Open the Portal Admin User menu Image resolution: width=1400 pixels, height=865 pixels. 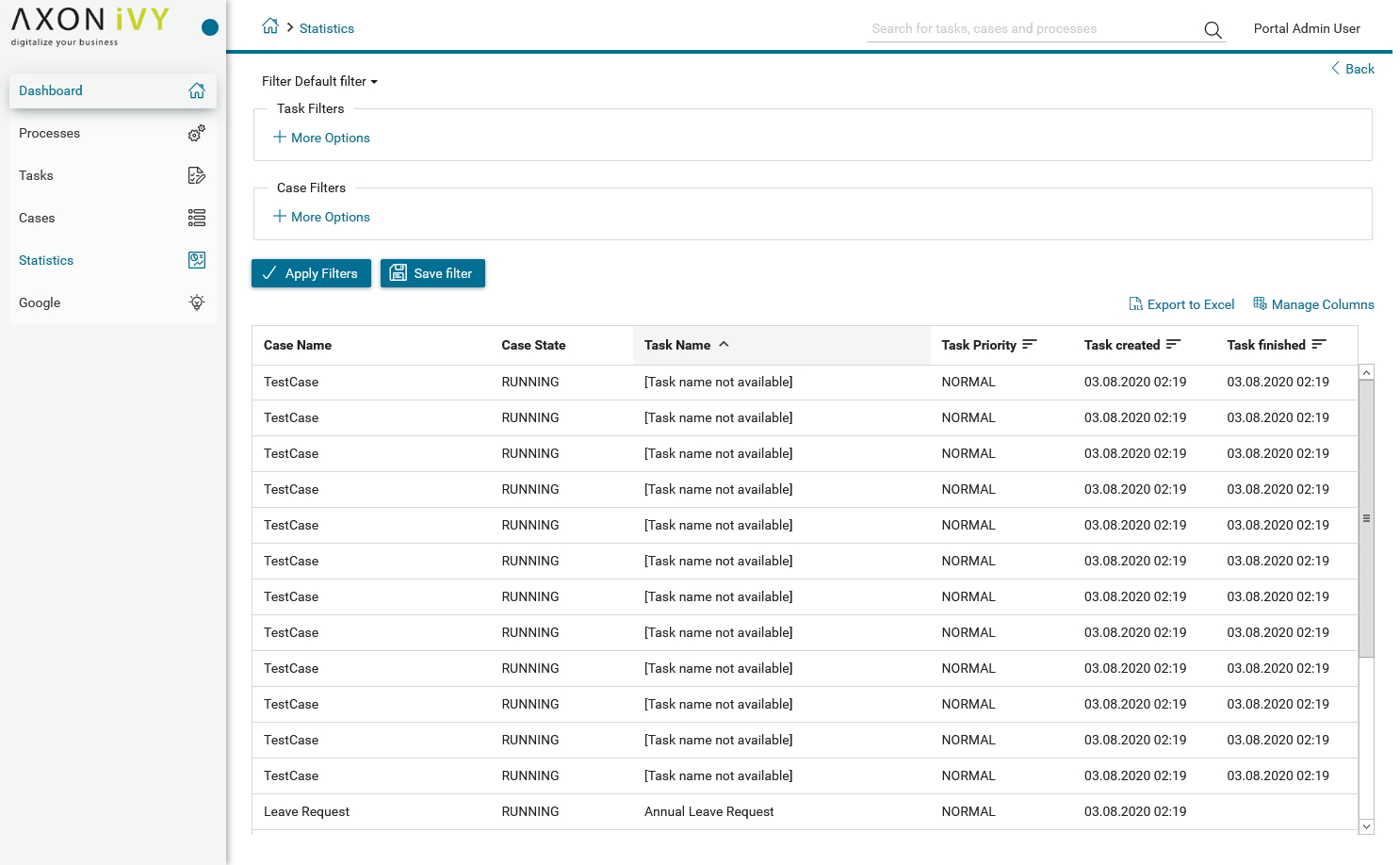1307,28
